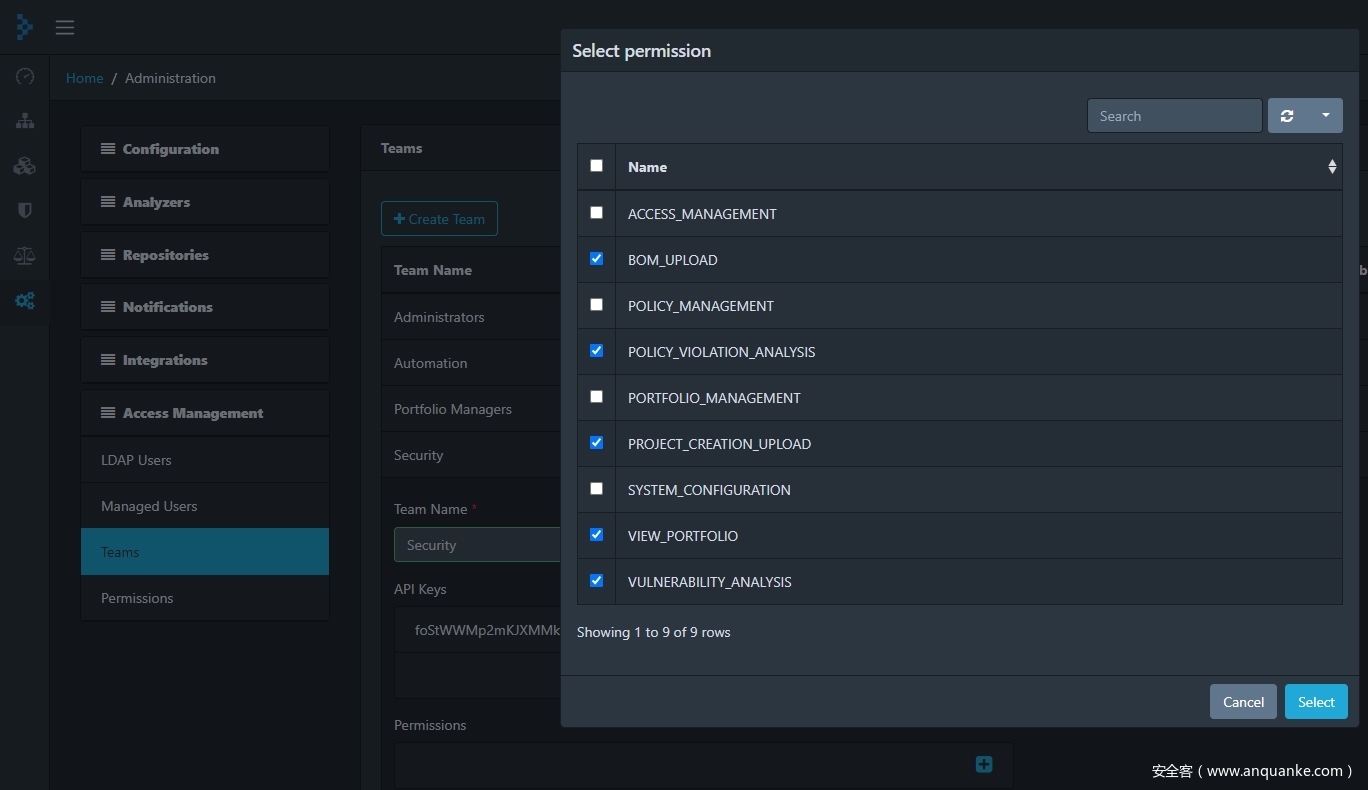Expand the Configuration section

coord(170,149)
